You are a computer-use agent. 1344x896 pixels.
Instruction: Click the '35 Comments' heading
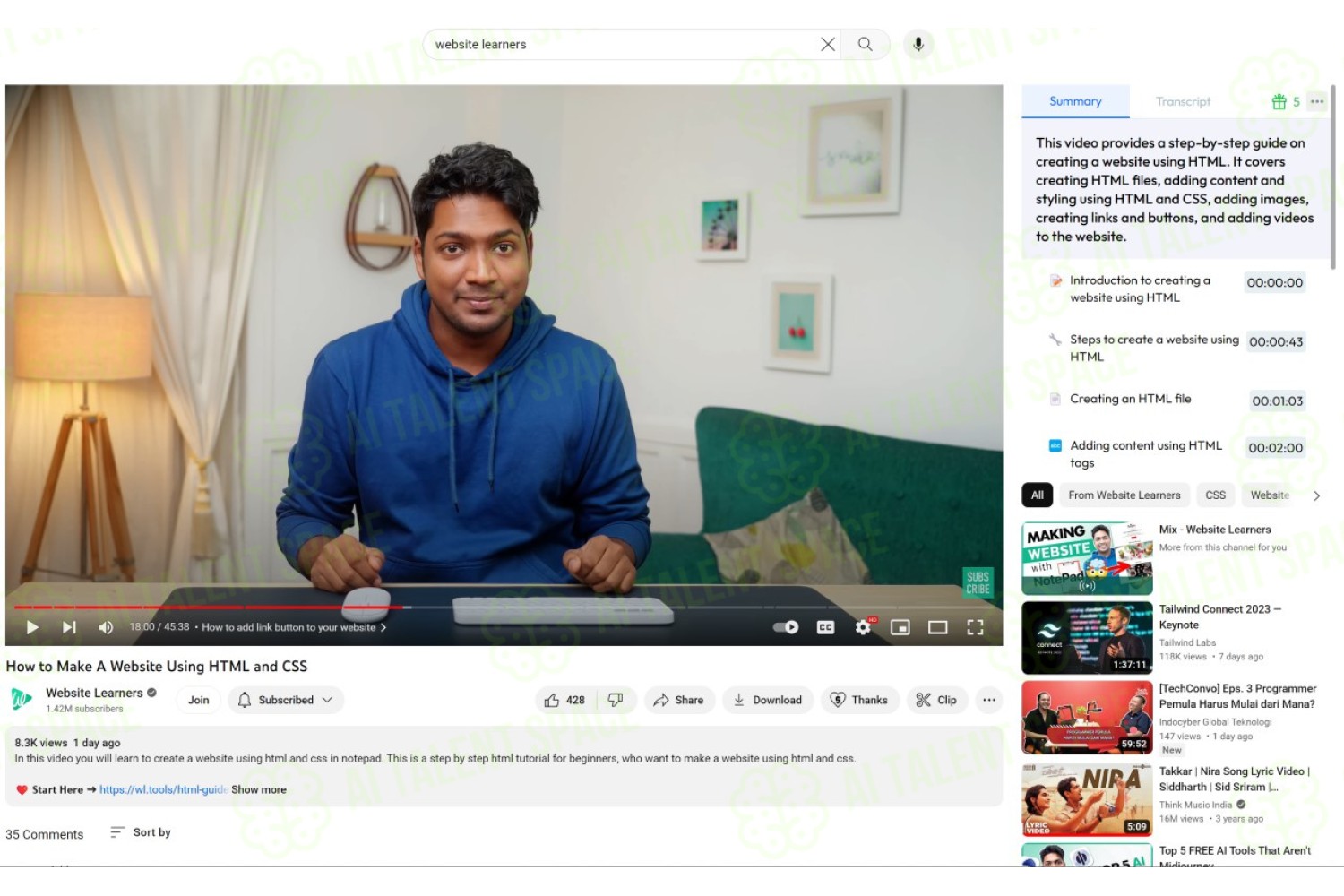[x=45, y=834]
